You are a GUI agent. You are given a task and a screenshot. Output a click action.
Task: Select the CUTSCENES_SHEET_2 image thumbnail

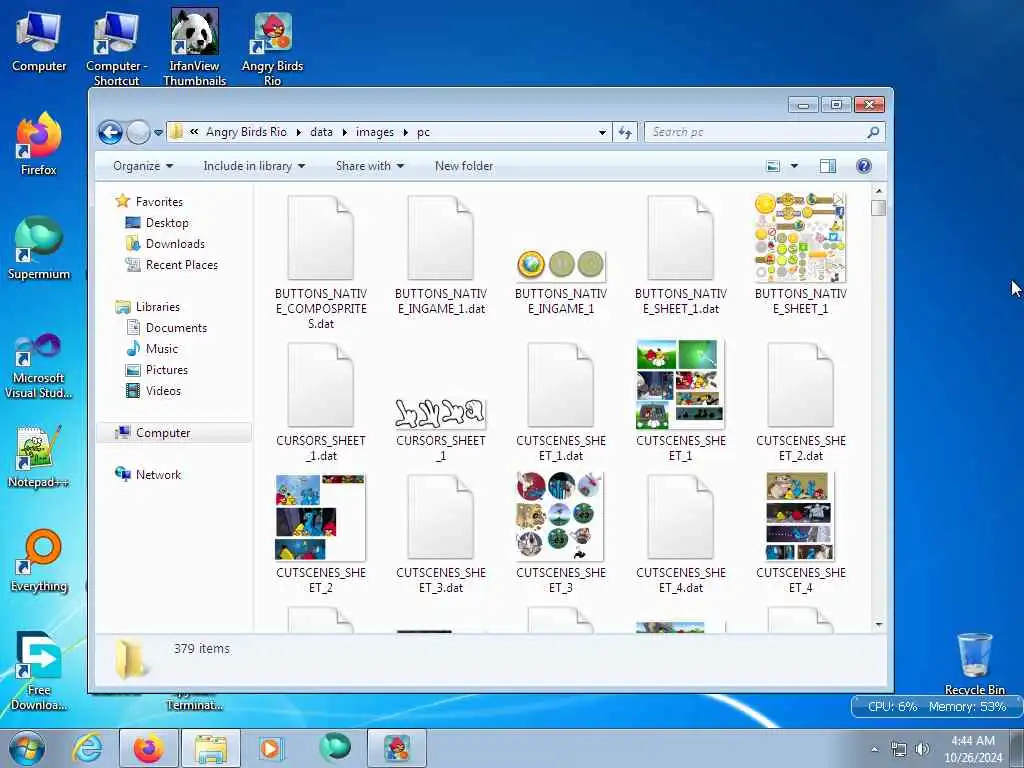pyautogui.click(x=321, y=534)
